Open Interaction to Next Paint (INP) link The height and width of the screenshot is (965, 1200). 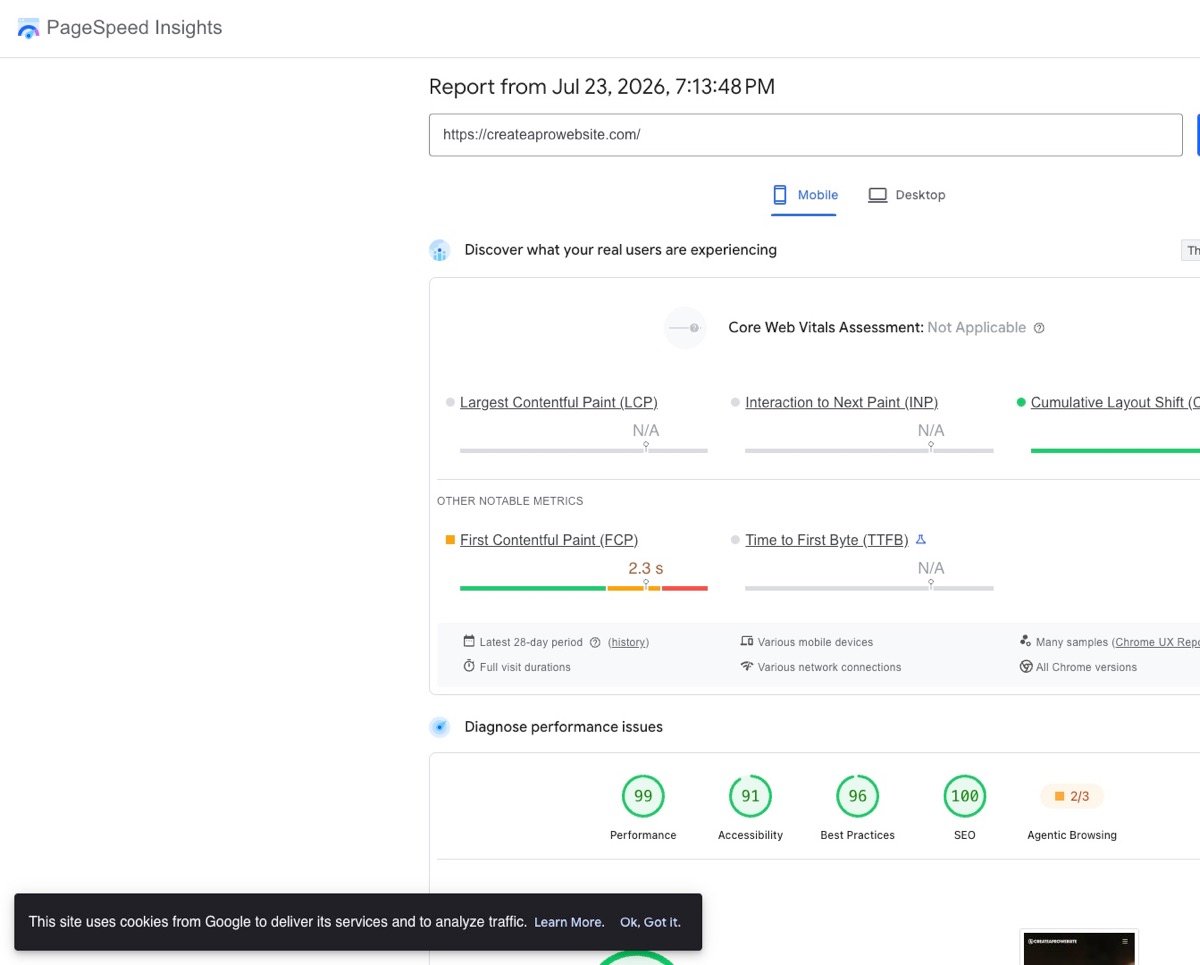841,402
